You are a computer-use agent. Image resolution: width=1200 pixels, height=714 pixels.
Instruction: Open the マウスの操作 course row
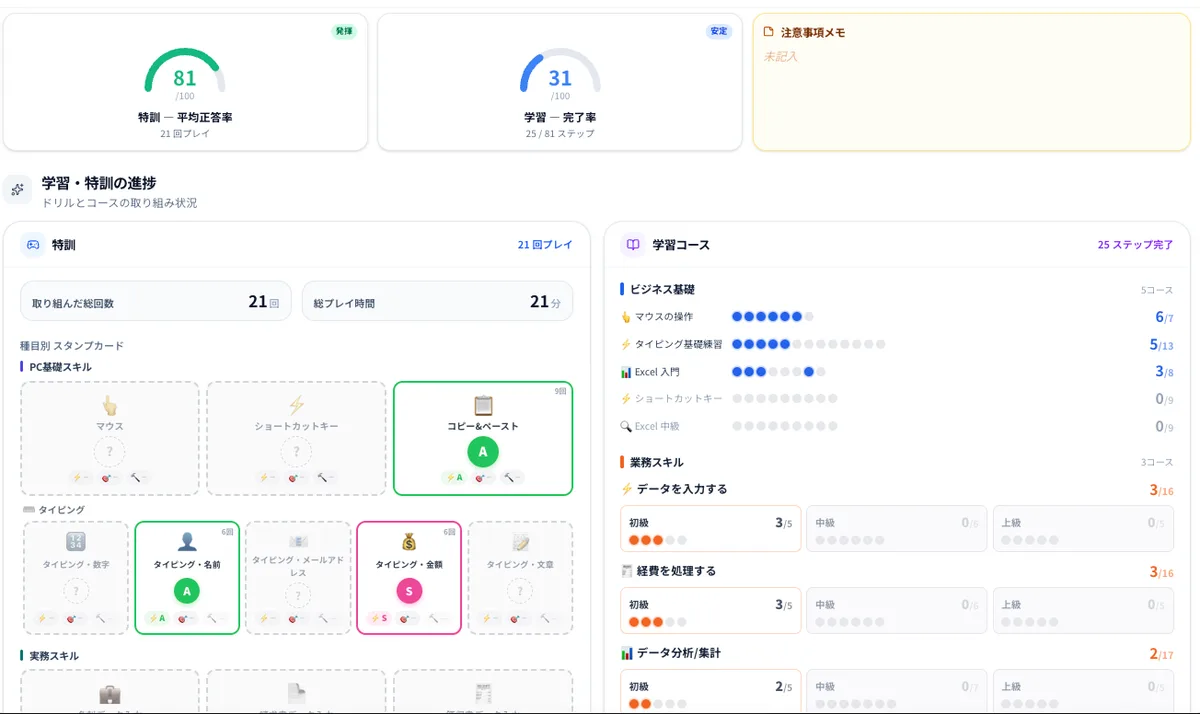(x=898, y=317)
